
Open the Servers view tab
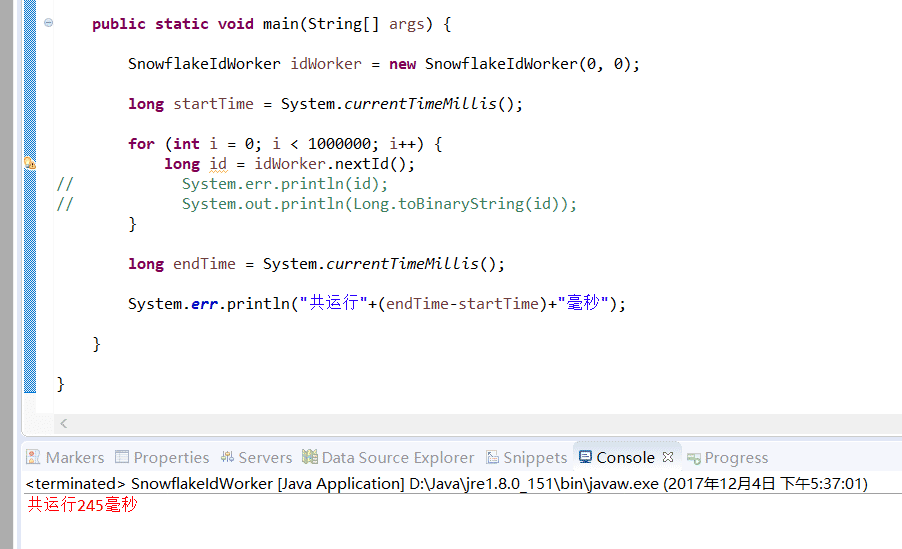click(265, 458)
